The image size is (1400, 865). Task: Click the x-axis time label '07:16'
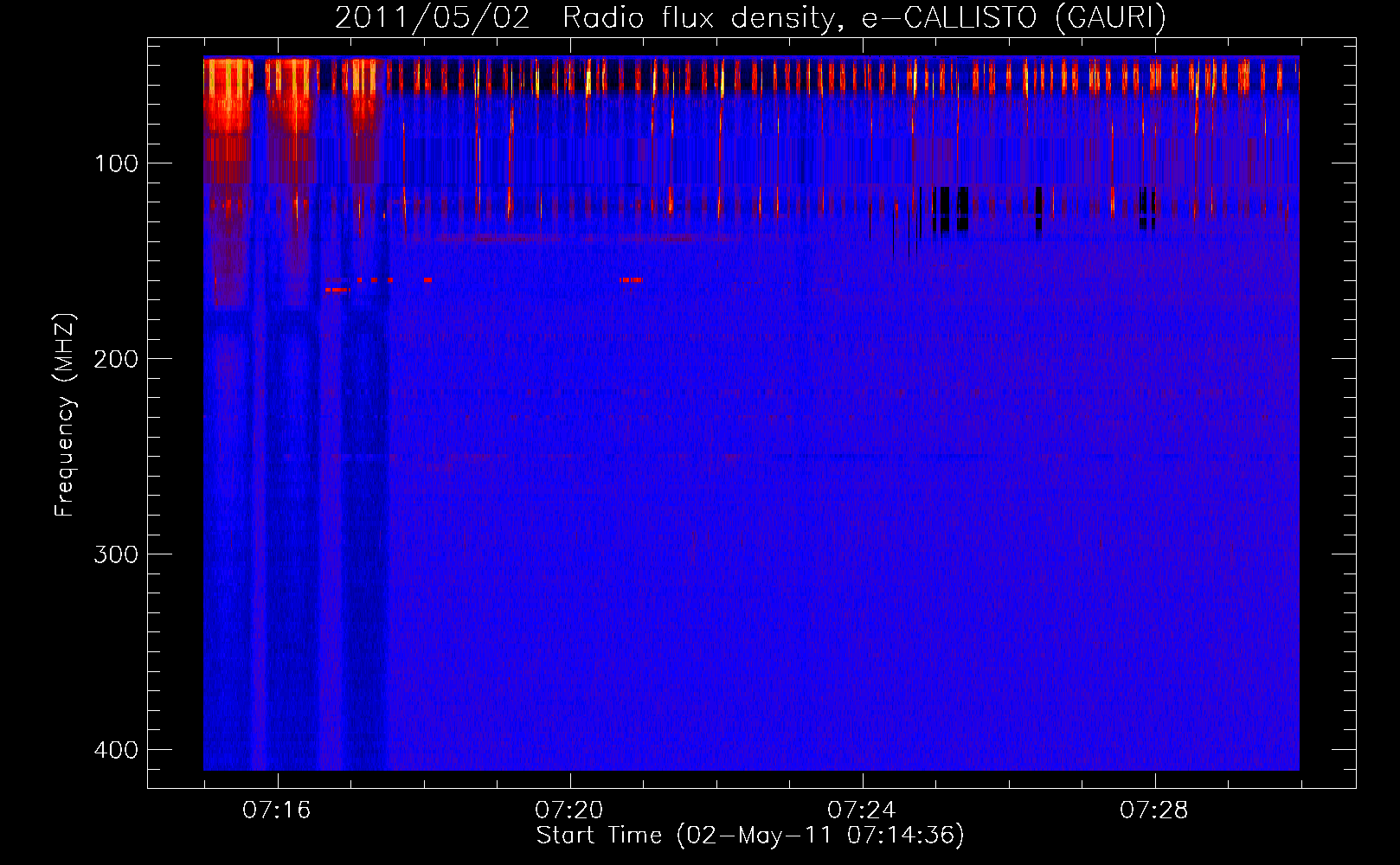(277, 810)
